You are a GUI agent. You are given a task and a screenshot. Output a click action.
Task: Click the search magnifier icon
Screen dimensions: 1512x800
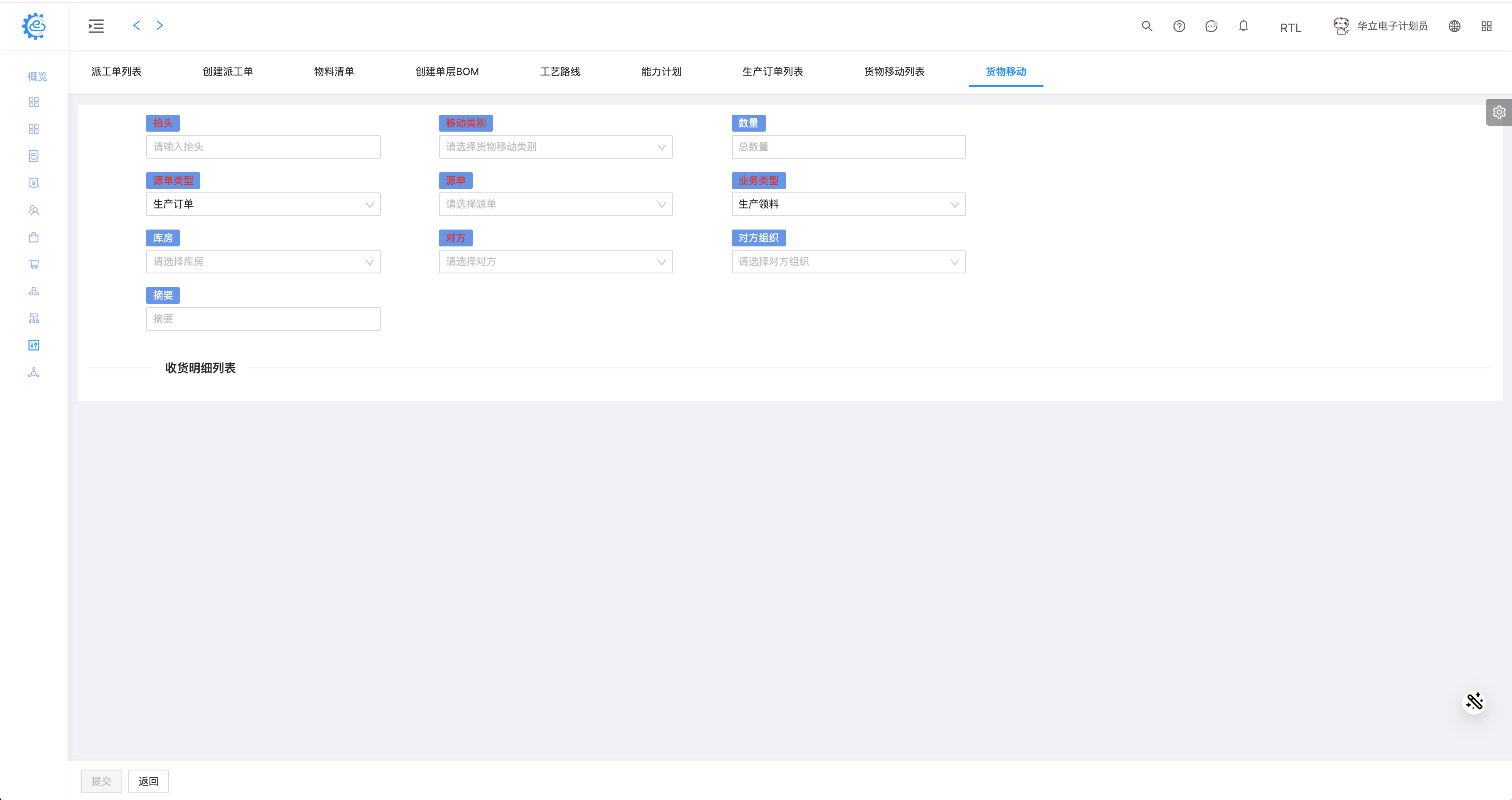1147,26
